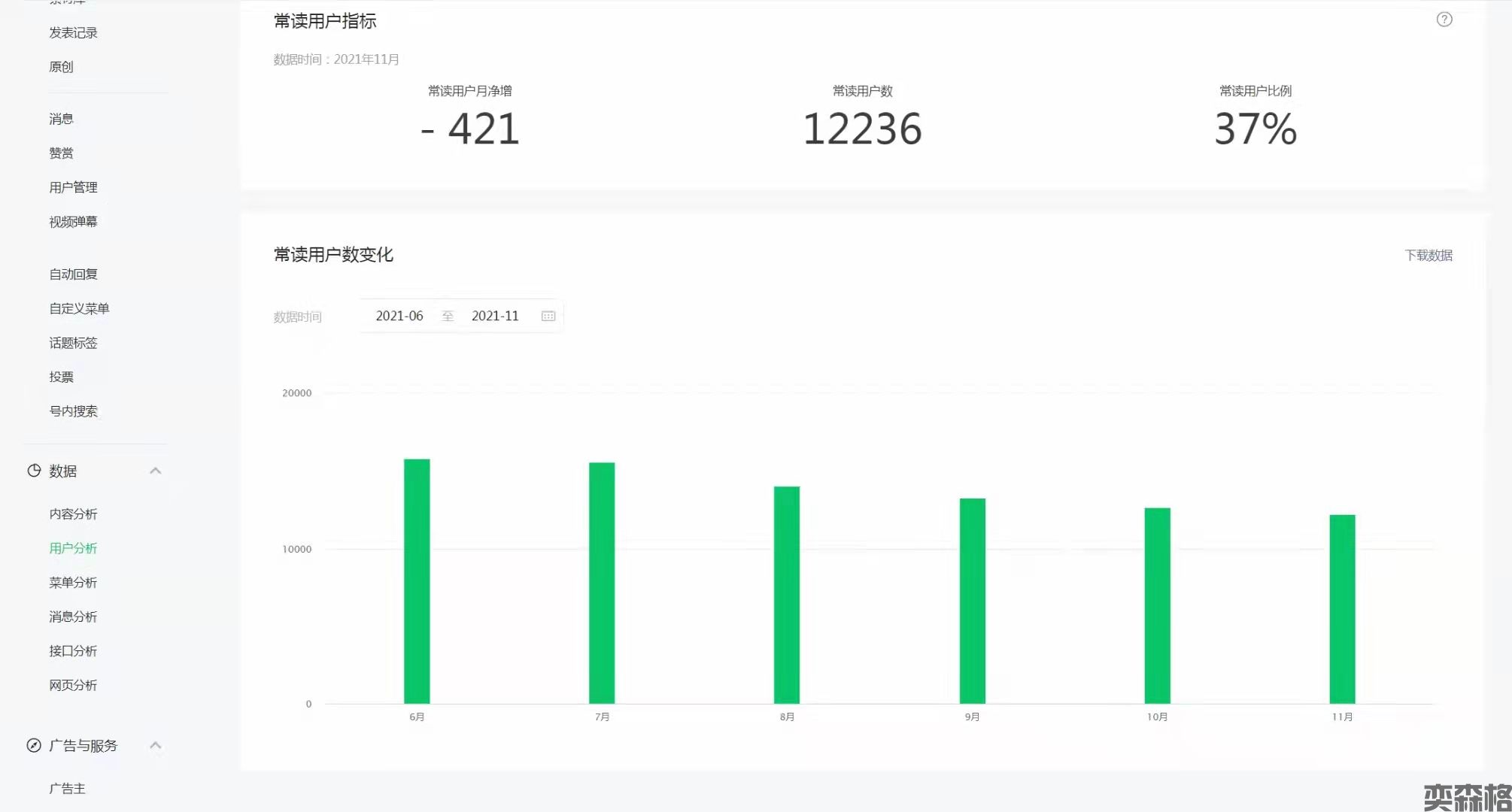This screenshot has height=812, width=1512.
Task: Open 用户管理 in the sidebar
Action: 73,187
